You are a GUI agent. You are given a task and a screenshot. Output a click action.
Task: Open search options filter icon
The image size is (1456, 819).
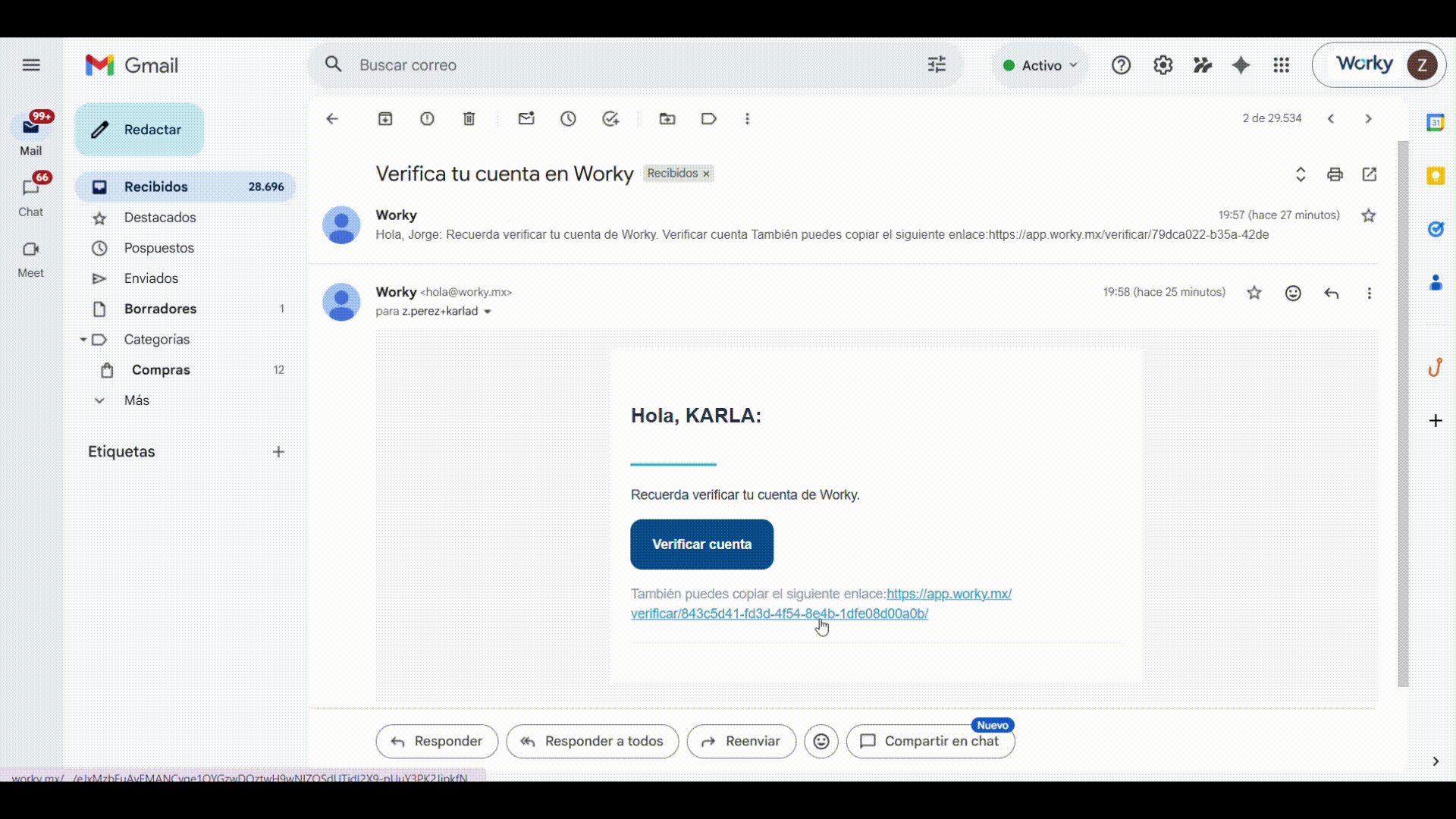pyautogui.click(x=937, y=65)
